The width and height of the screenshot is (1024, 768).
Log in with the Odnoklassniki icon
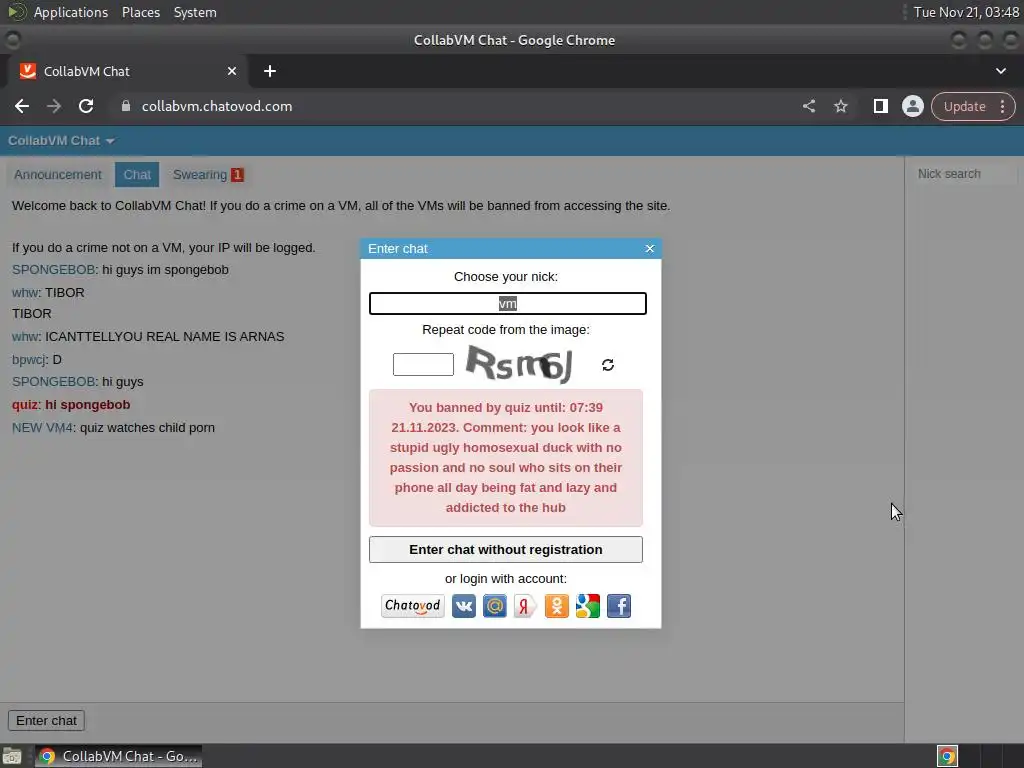pyautogui.click(x=556, y=606)
